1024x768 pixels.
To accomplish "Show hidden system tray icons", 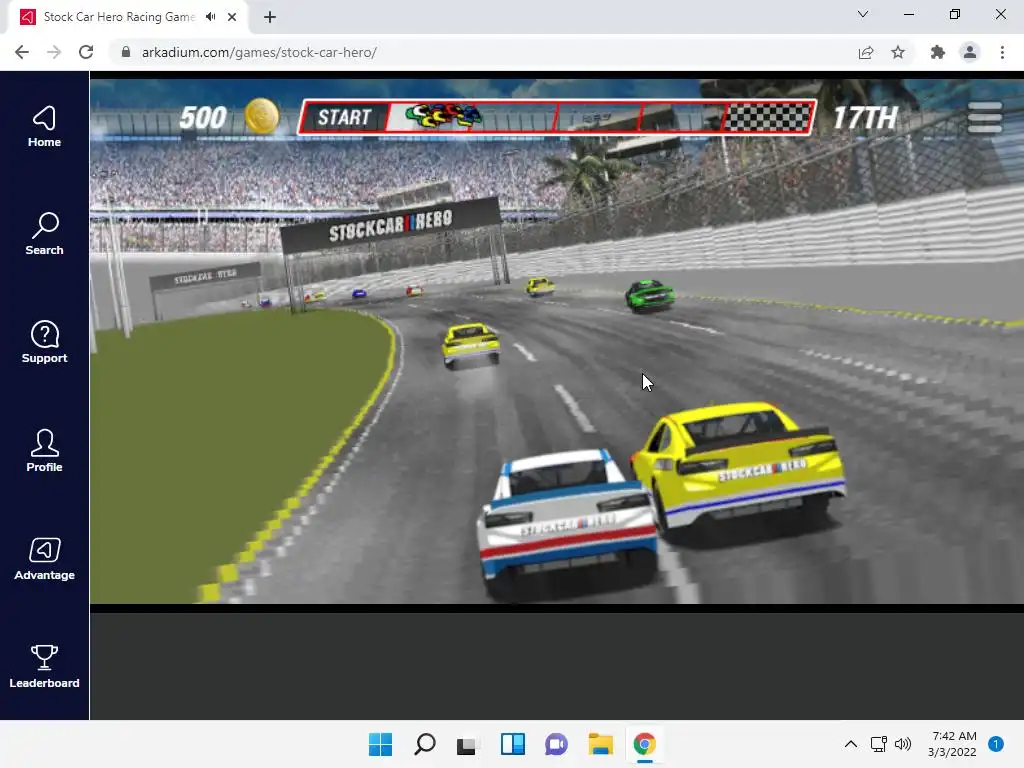I will tap(850, 744).
